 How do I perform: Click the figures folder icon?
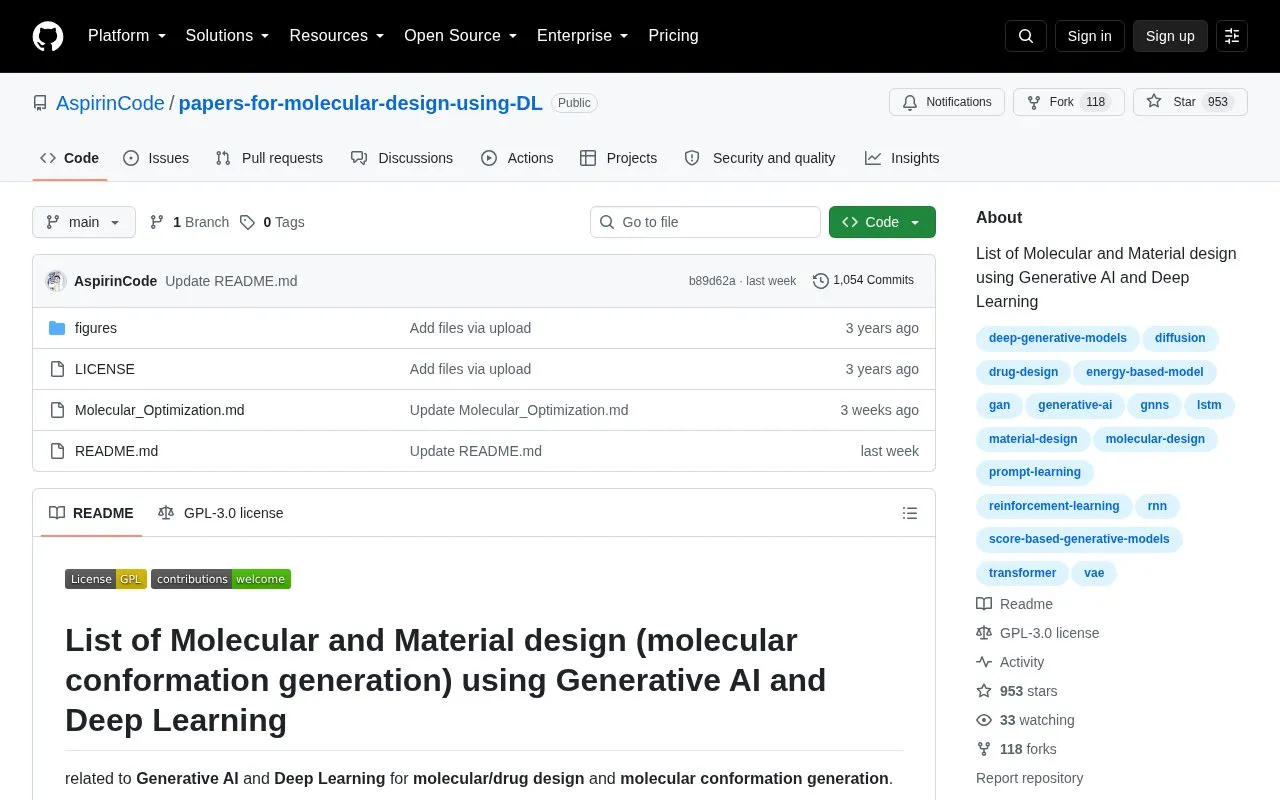[57, 328]
